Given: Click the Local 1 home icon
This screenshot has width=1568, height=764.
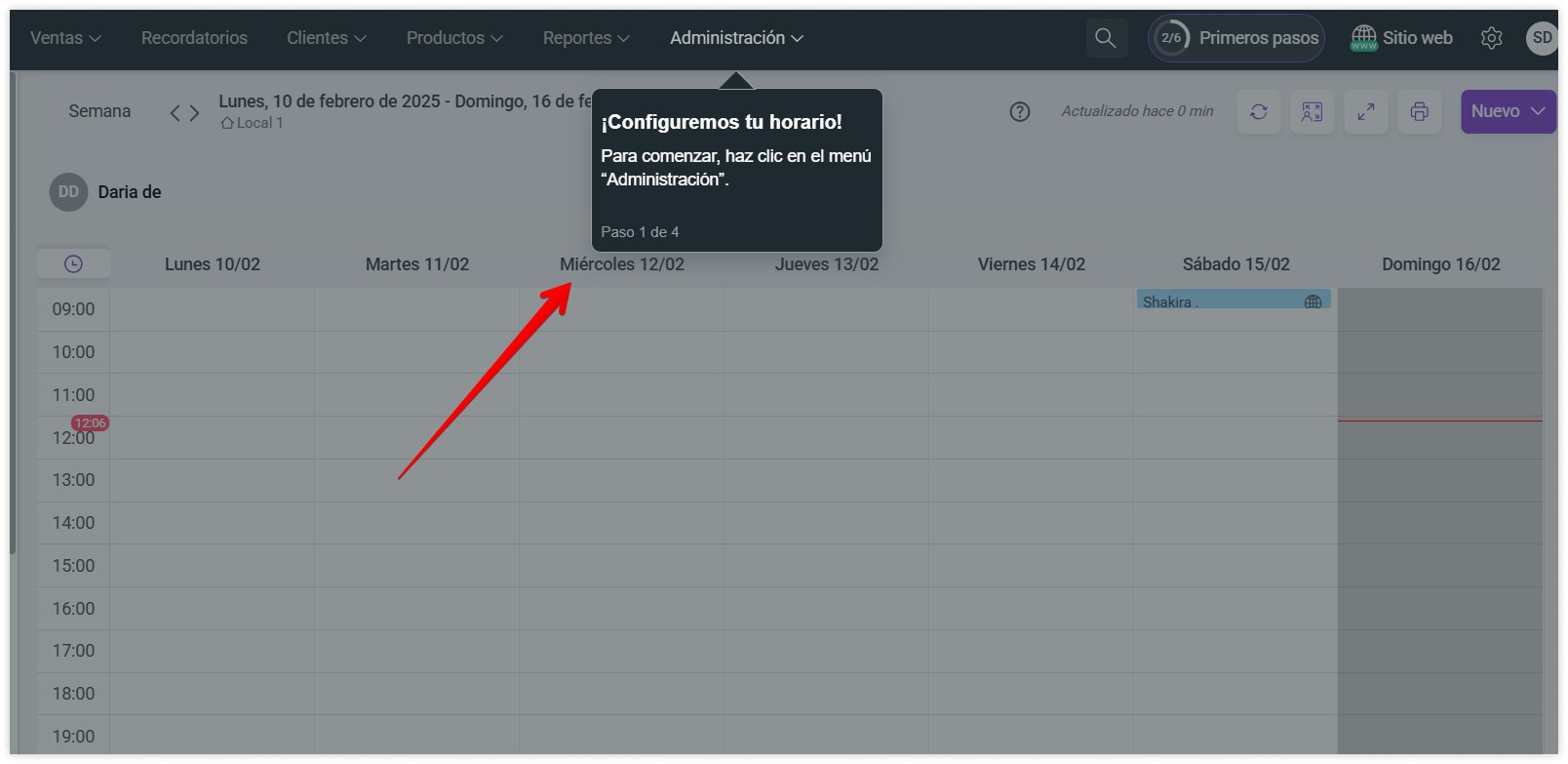Looking at the screenshot, I should 227,123.
